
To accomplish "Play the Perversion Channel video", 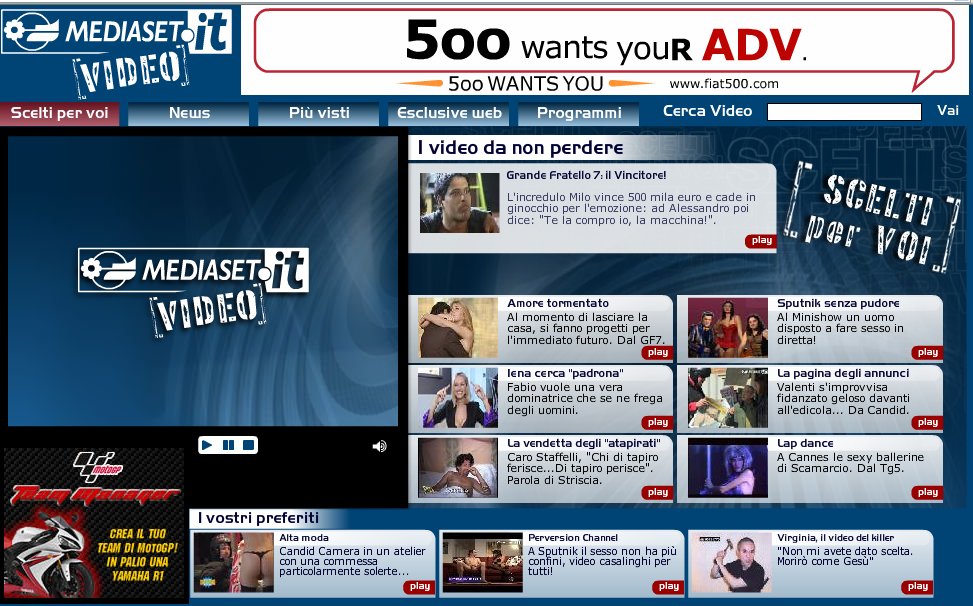I will (x=668, y=587).
